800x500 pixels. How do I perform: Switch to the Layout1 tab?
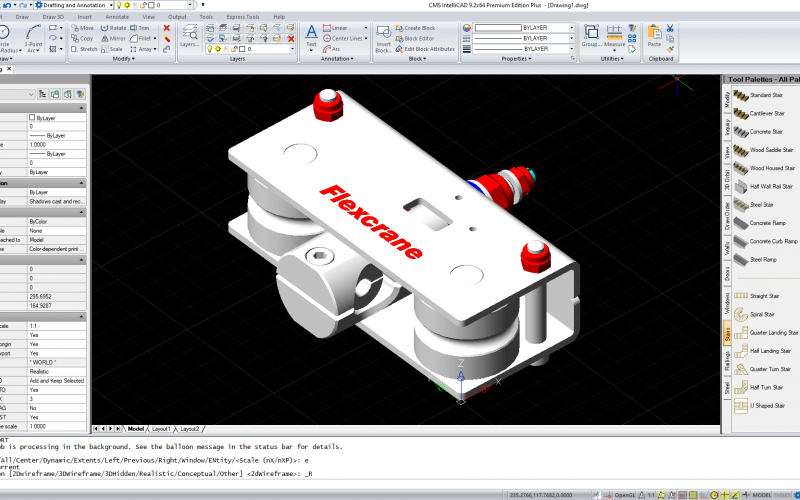pyautogui.click(x=160, y=428)
